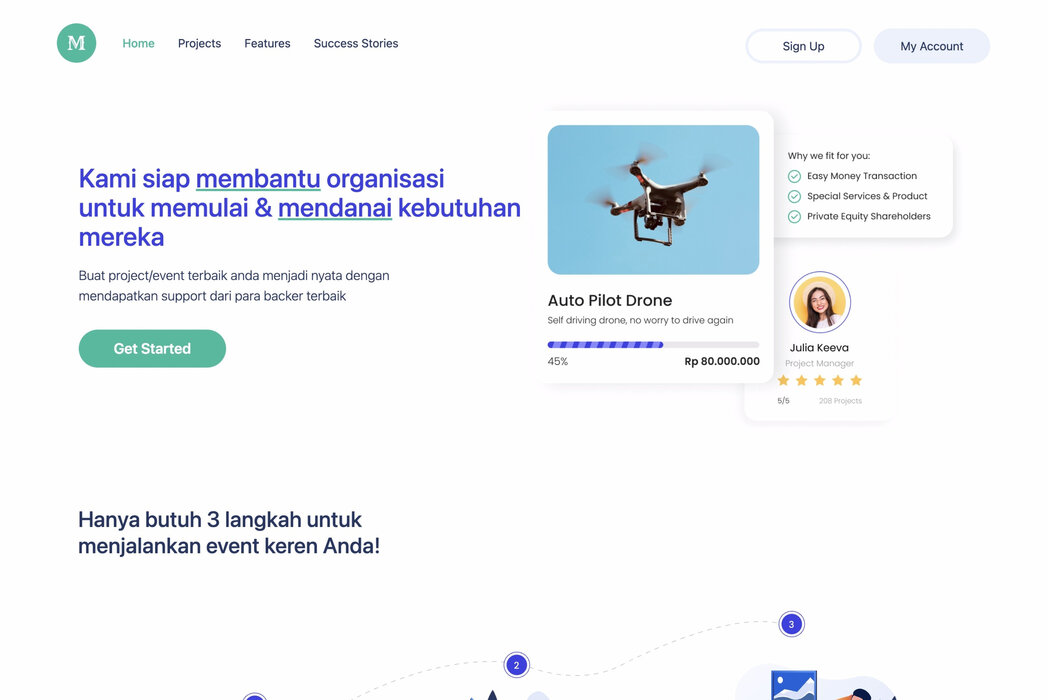1048x700 pixels.
Task: Click the Rp 80.000.000 amount
Action: tap(722, 361)
